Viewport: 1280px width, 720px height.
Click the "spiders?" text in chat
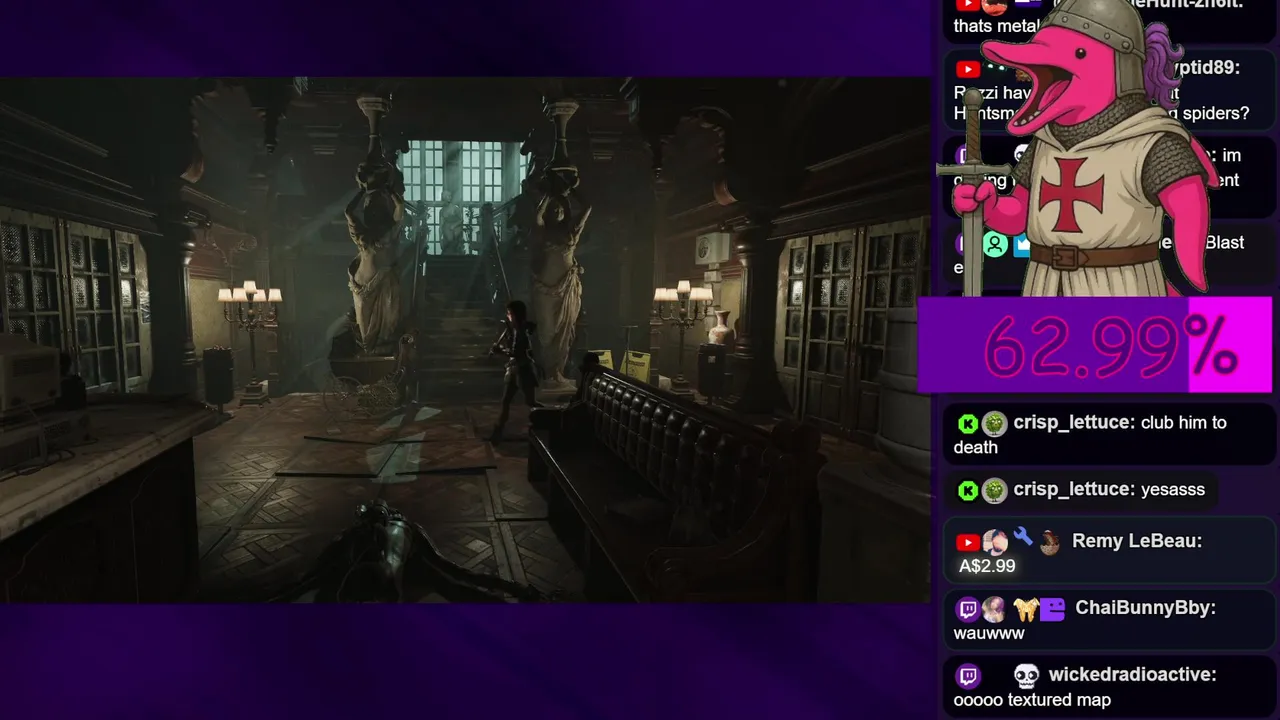(1216, 114)
